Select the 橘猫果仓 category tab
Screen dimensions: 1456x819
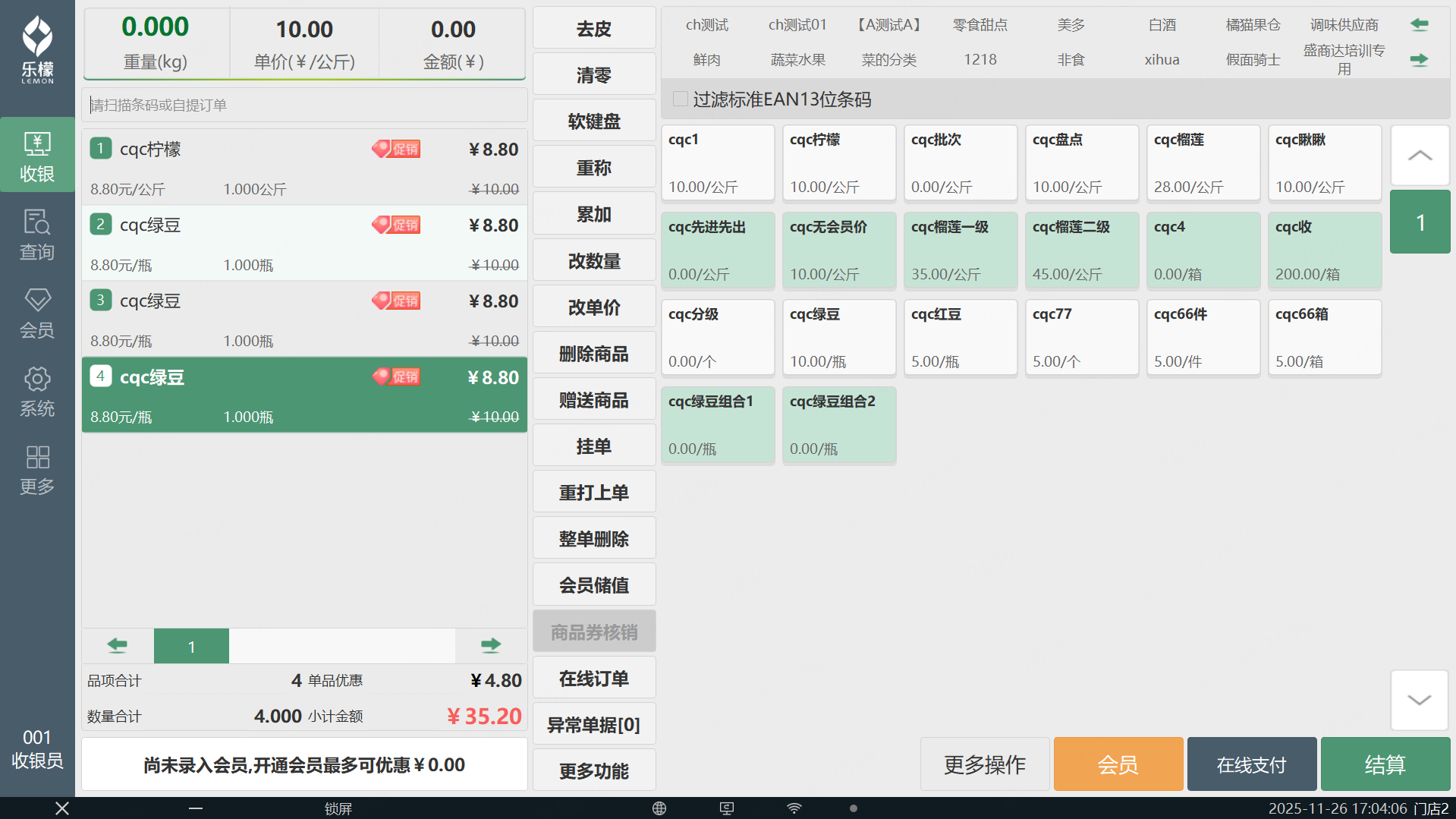click(1253, 25)
